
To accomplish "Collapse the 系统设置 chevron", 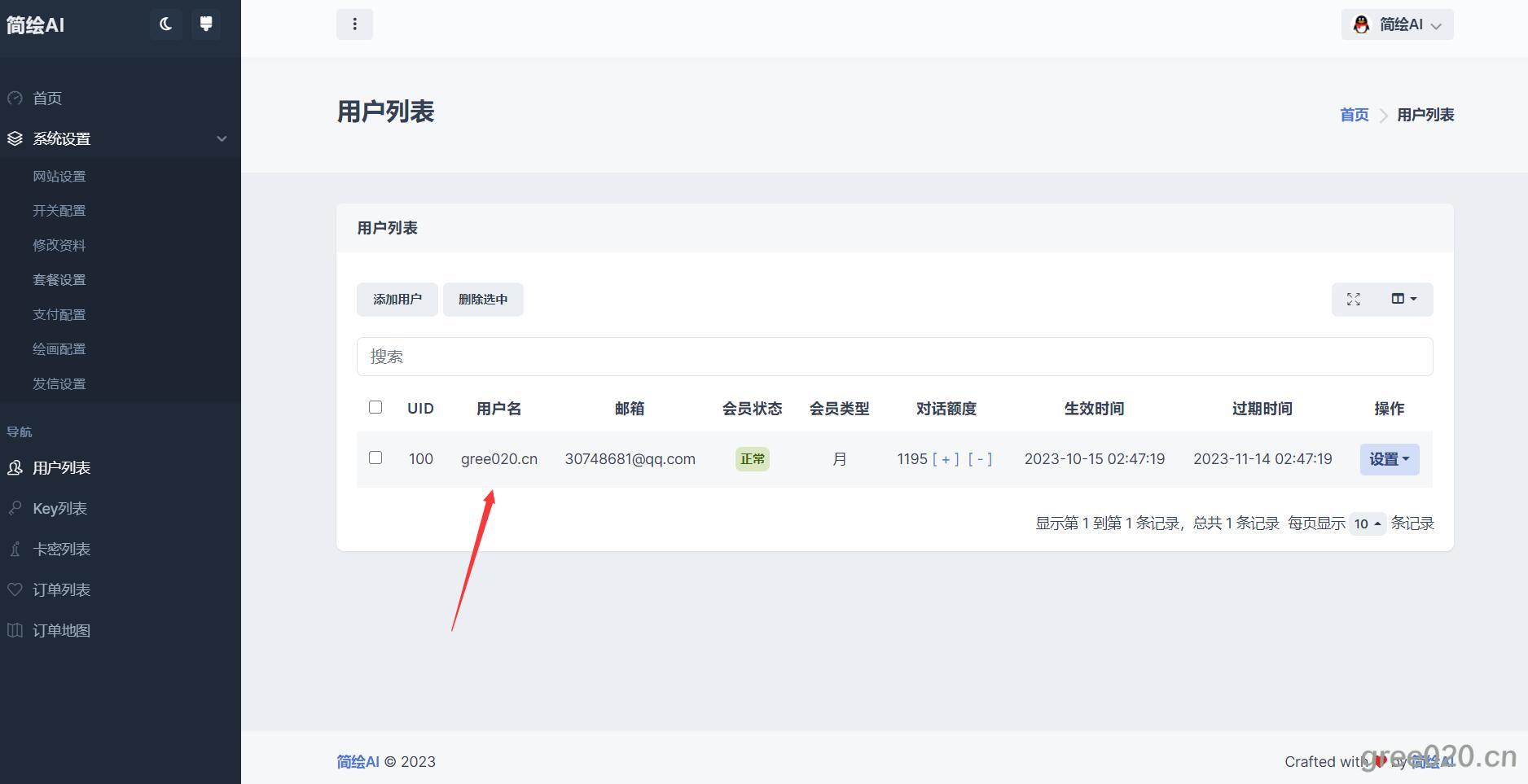I will click(222, 139).
